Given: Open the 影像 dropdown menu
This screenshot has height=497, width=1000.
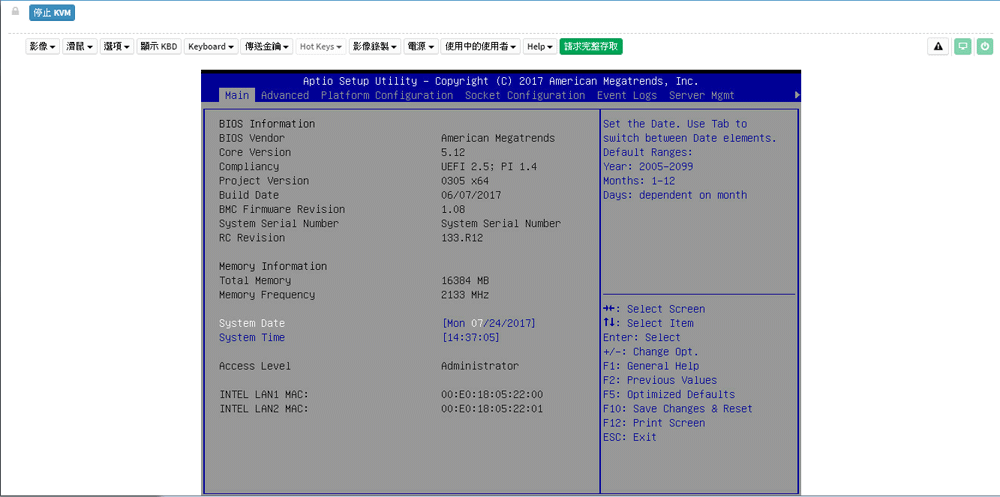Looking at the screenshot, I should (x=43, y=47).
